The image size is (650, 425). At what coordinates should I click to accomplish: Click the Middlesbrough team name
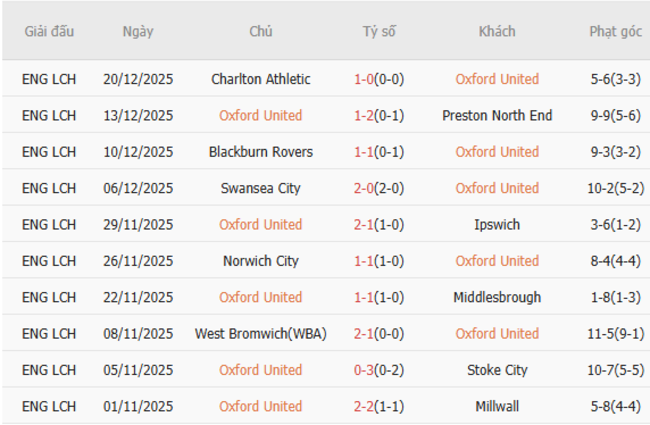(x=497, y=297)
